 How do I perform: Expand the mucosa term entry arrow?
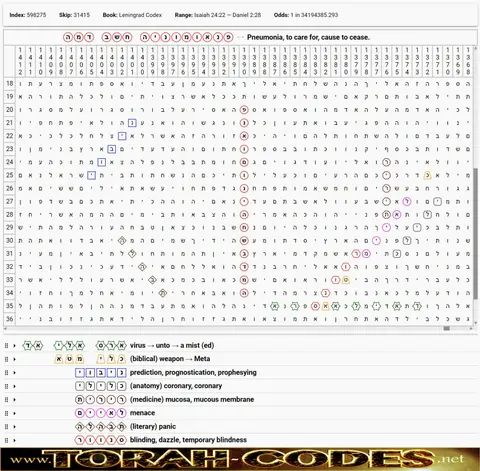[x=14, y=400]
